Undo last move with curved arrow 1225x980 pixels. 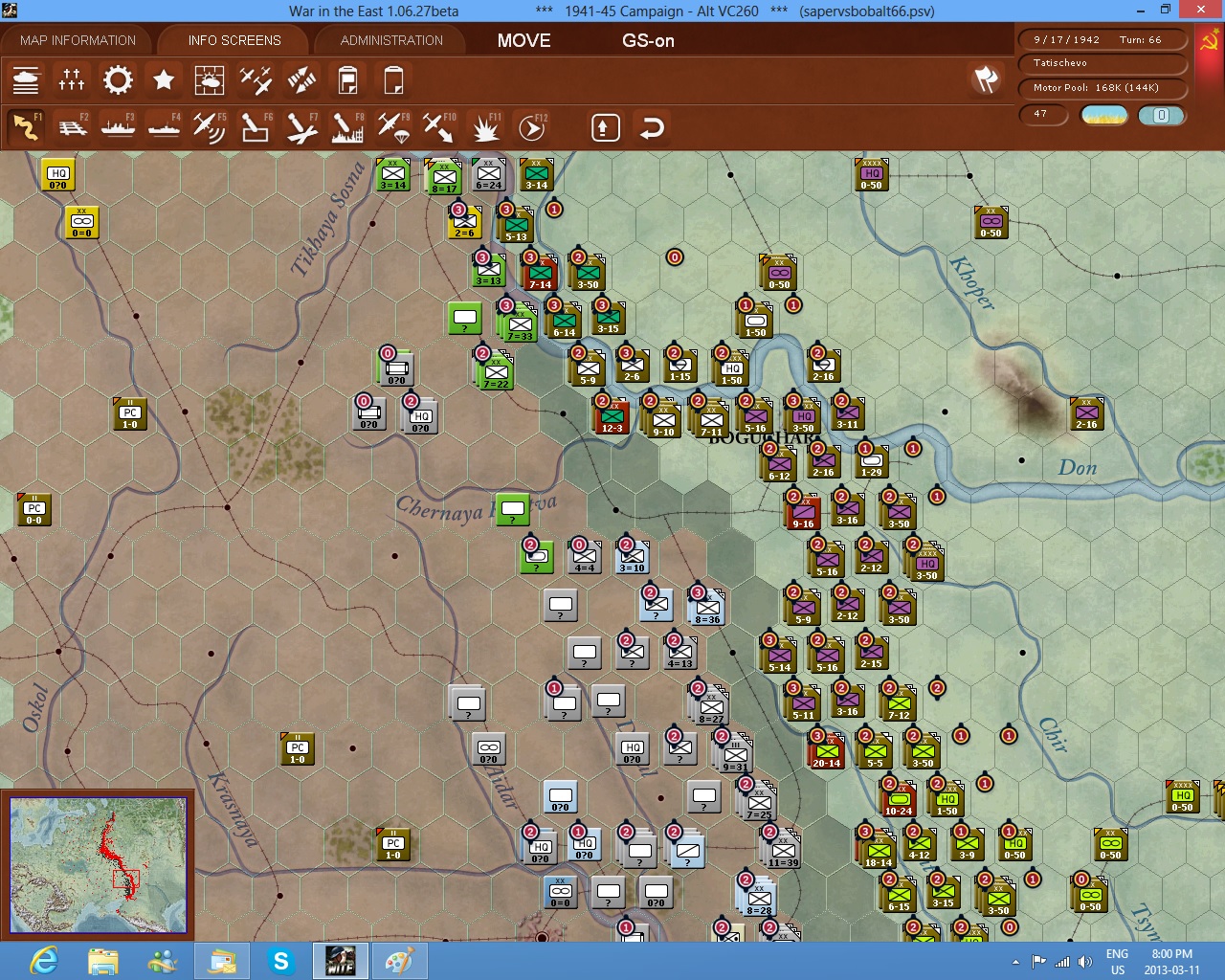pos(652,127)
